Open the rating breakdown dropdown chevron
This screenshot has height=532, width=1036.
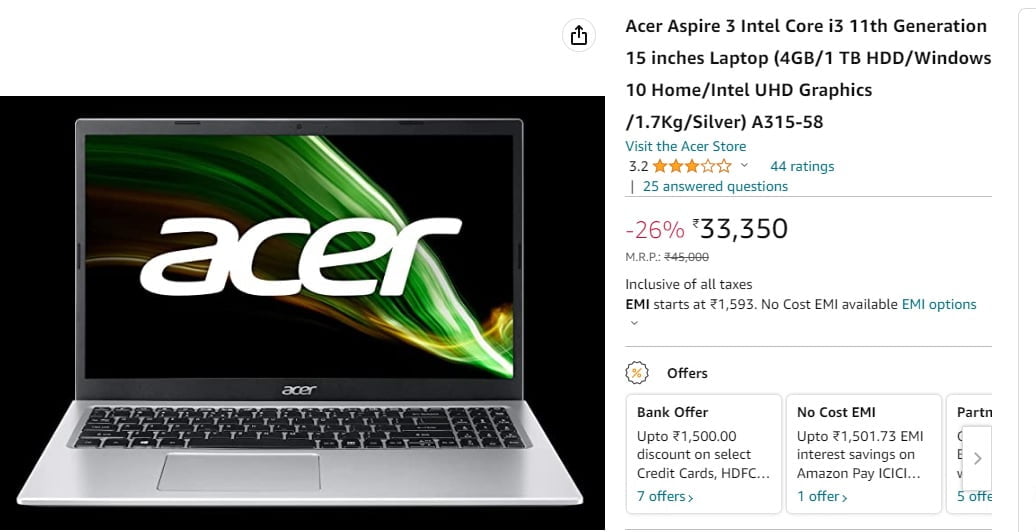[x=744, y=165]
